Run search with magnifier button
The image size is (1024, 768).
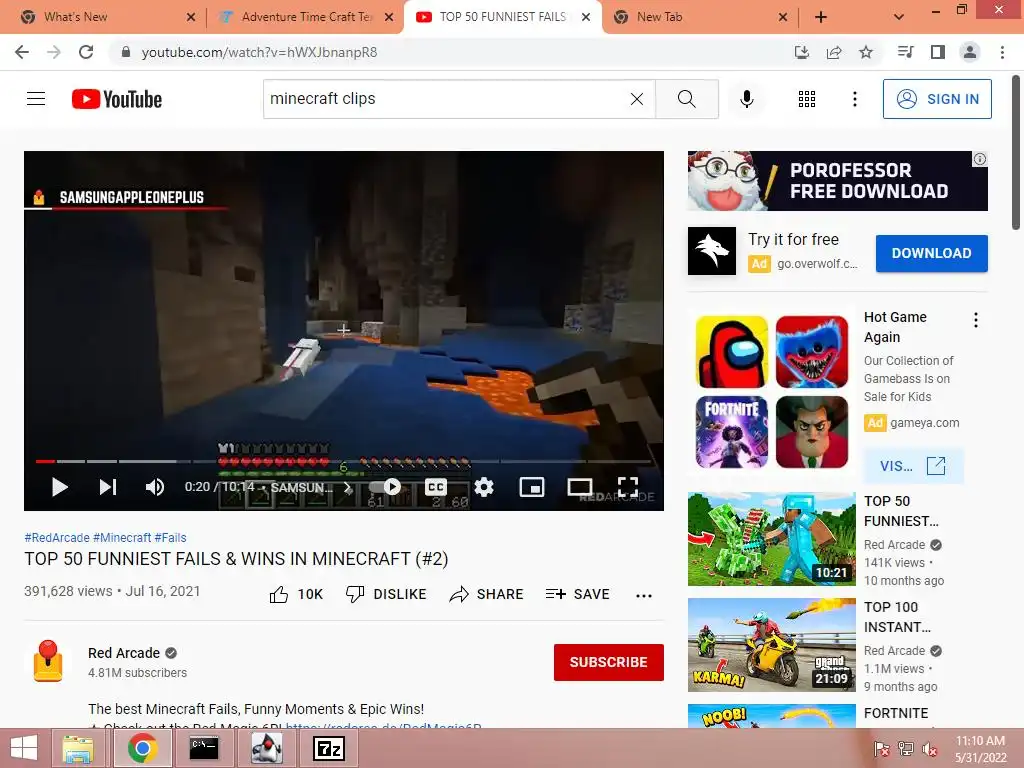click(x=686, y=99)
